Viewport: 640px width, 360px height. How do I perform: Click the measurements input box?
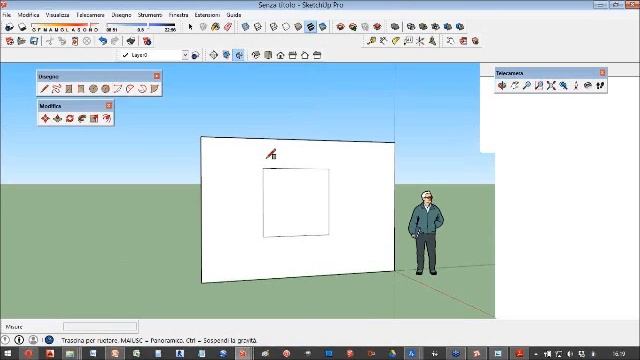(100, 327)
